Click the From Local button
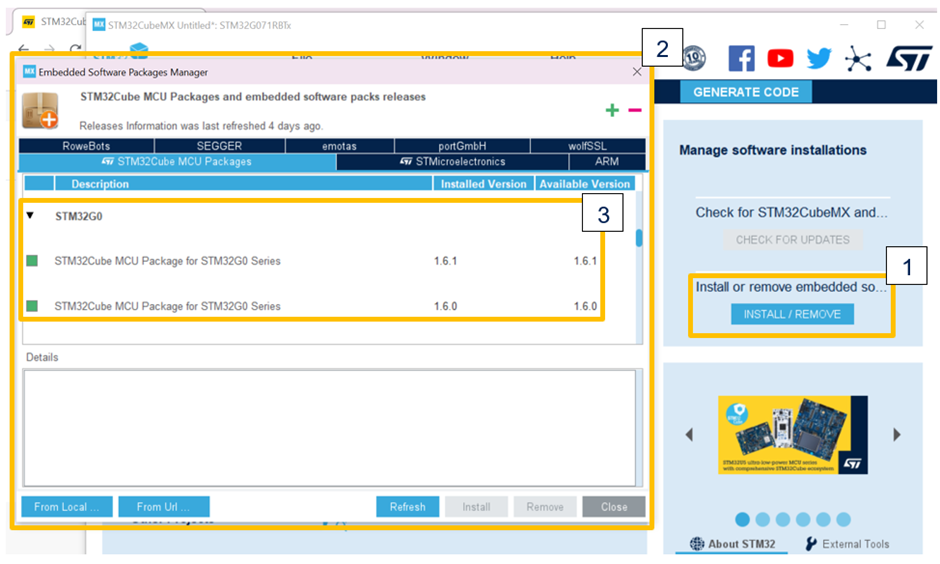The width and height of the screenshot is (940, 564). point(67,506)
